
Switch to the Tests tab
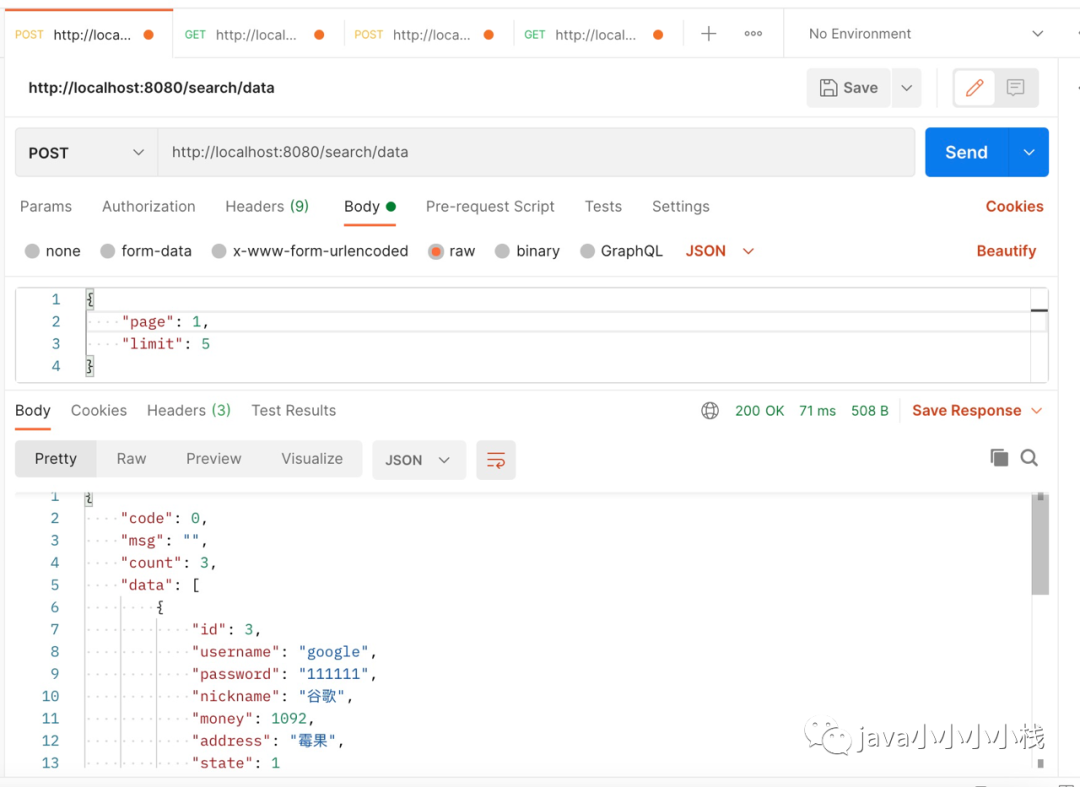click(x=603, y=207)
